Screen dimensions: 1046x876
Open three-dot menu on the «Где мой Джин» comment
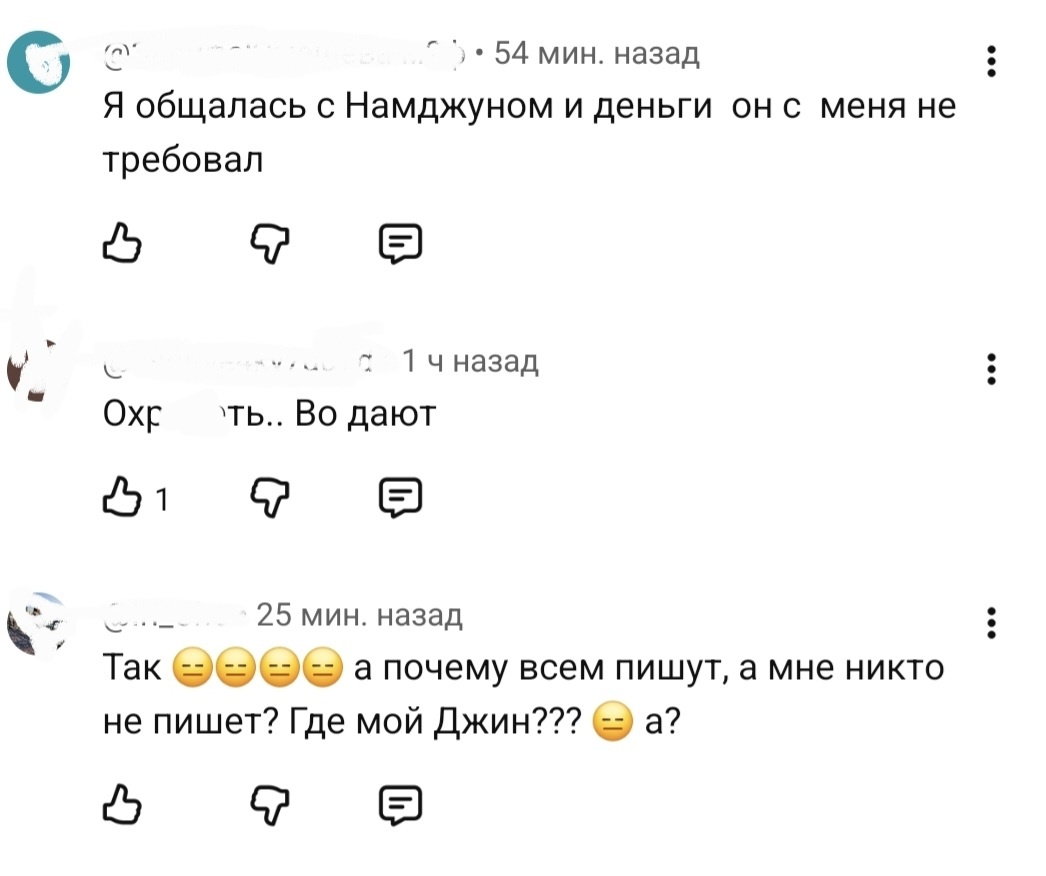point(991,623)
